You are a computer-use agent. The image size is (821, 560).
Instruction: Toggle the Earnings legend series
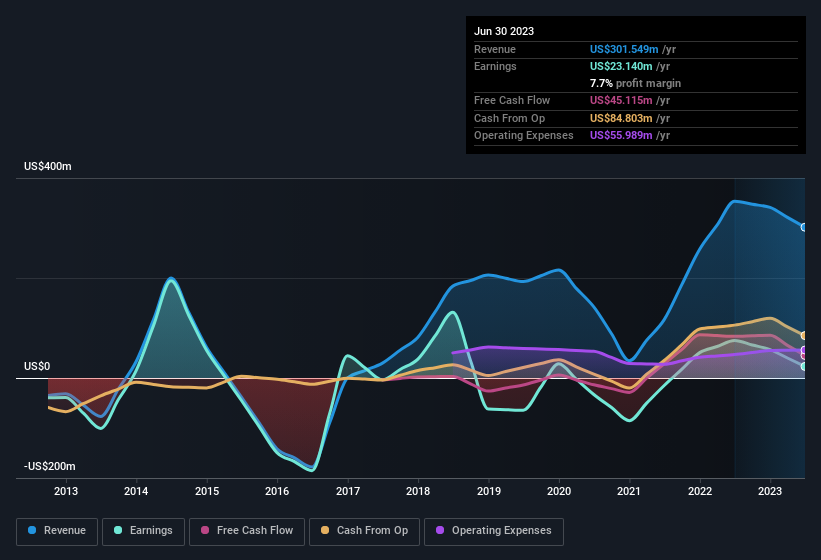pos(142,531)
